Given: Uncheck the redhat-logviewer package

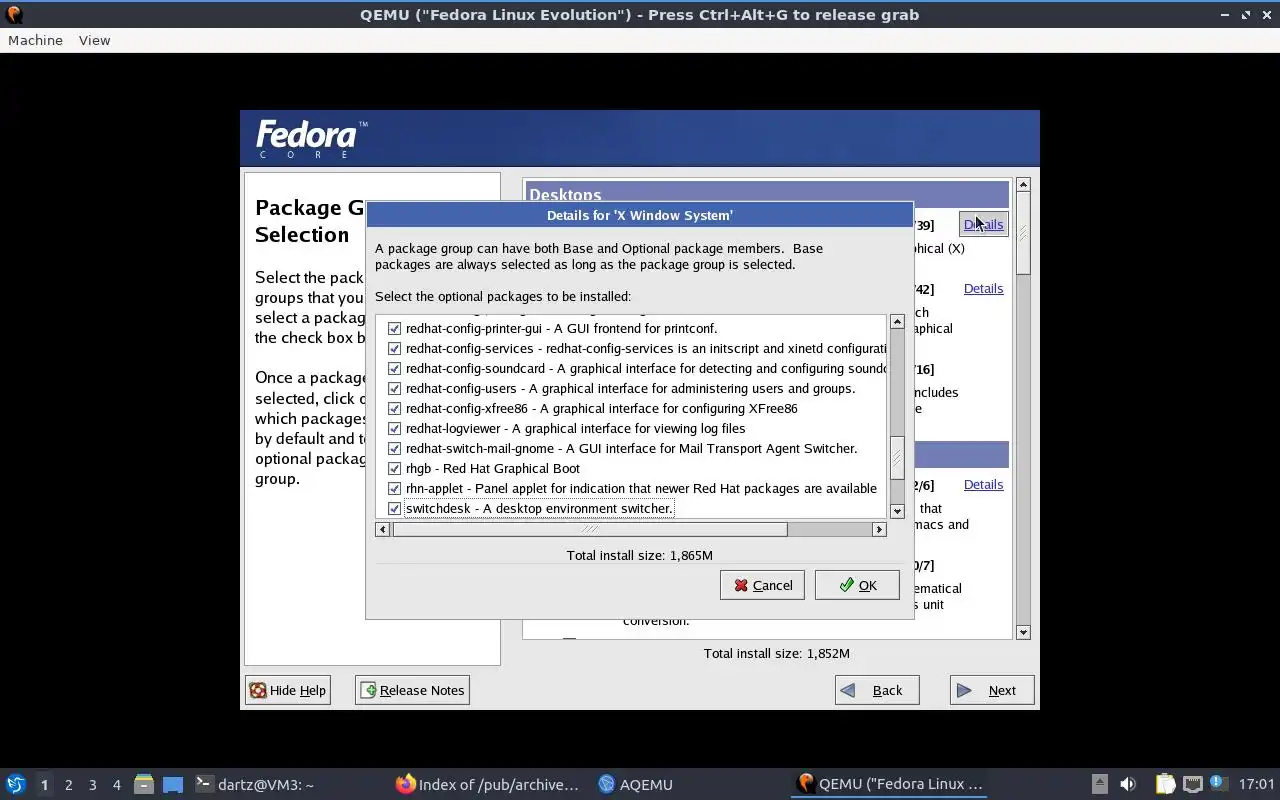Looking at the screenshot, I should tap(394, 428).
